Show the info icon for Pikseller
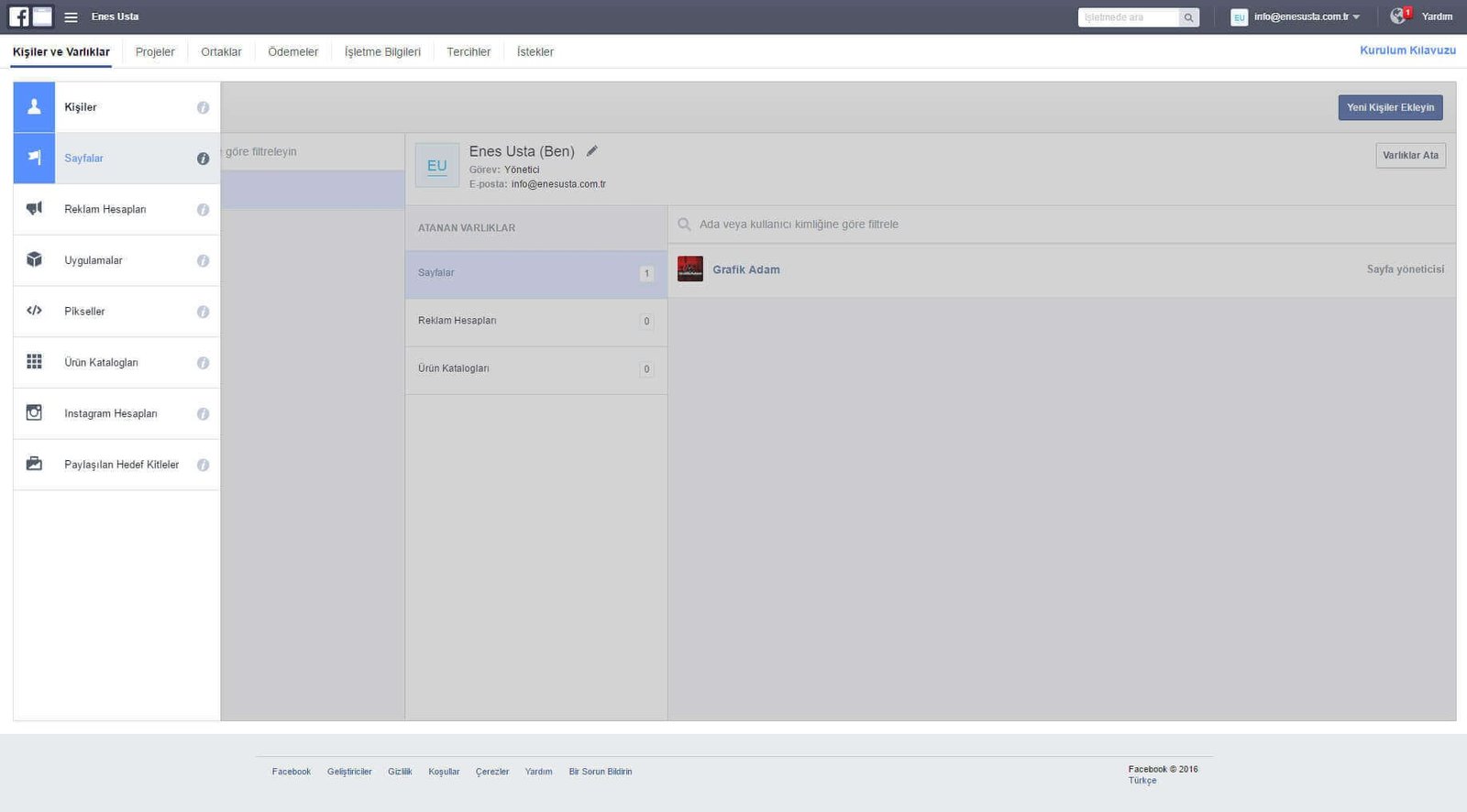Screen dimensions: 1467x812 [x=203, y=312]
